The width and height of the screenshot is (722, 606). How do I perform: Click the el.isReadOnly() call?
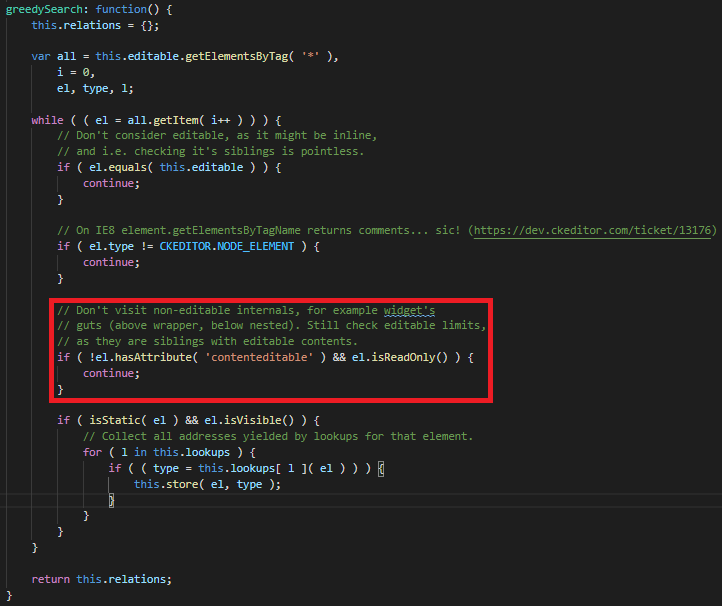click(x=400, y=357)
